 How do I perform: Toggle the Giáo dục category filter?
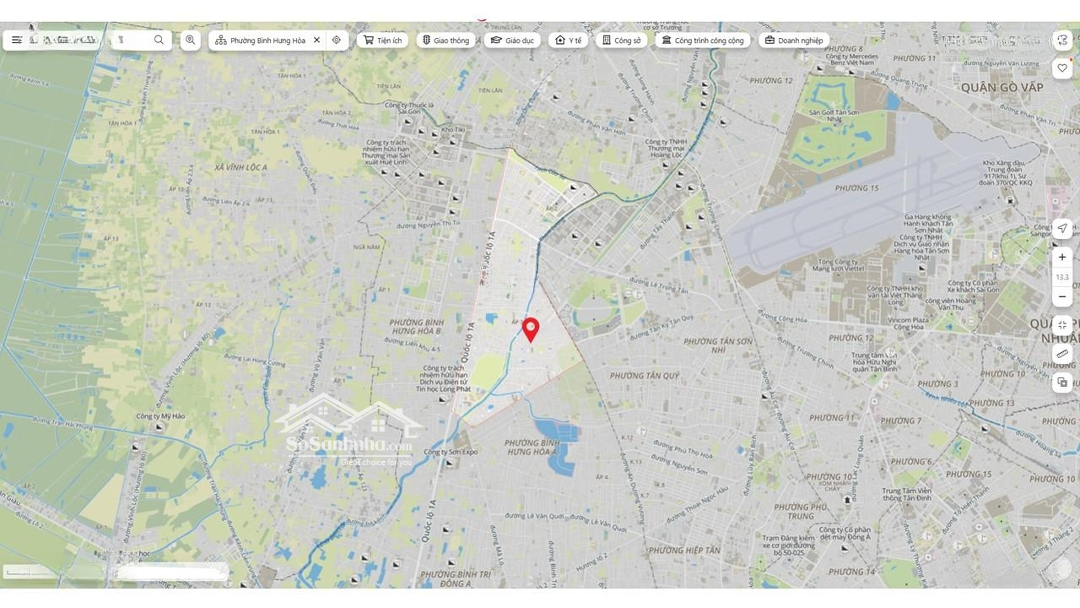[x=512, y=40]
